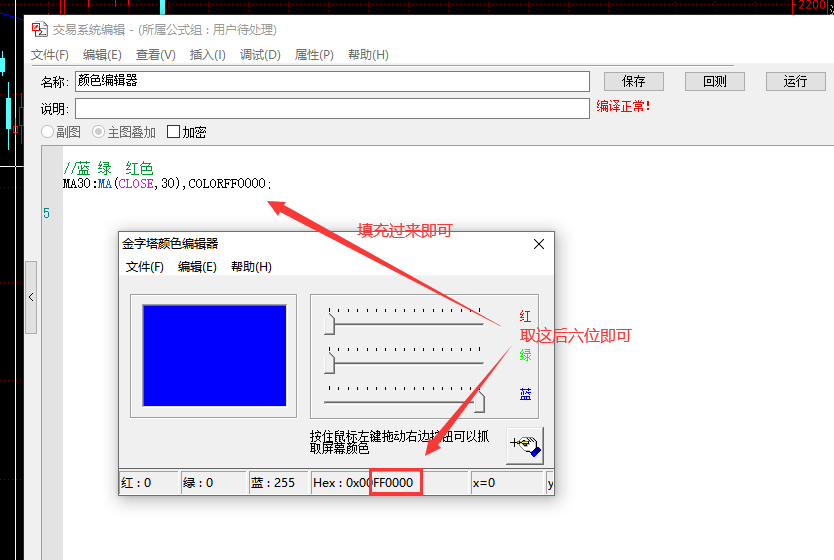The width and height of the screenshot is (834, 560).
Task: Open 文件(F) menu in color editor dialog
Action: [145, 266]
